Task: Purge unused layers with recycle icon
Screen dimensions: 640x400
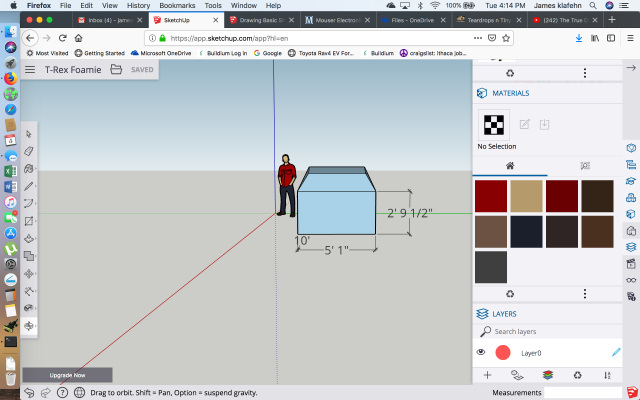Action: (577, 375)
